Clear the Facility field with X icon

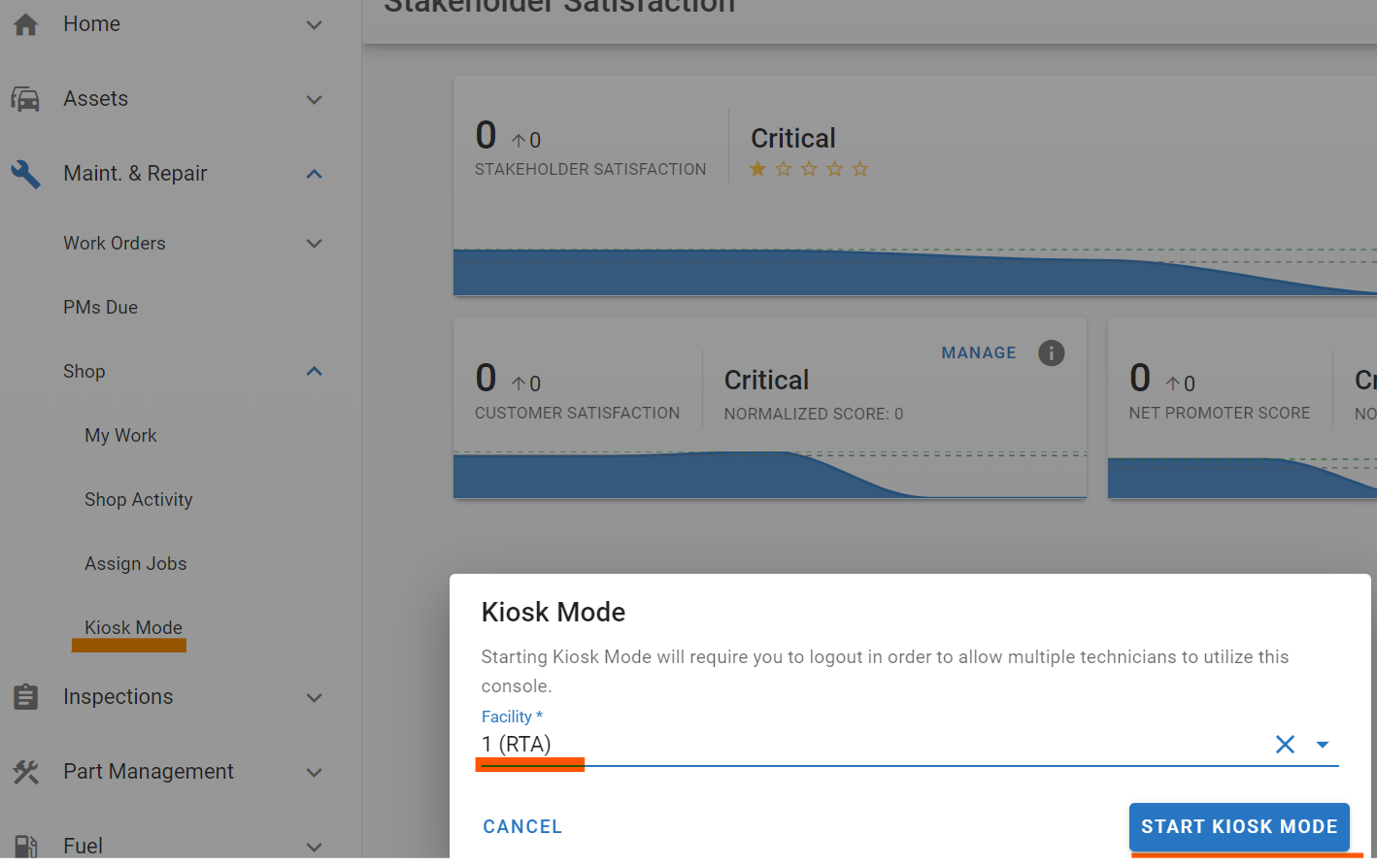(x=1285, y=745)
